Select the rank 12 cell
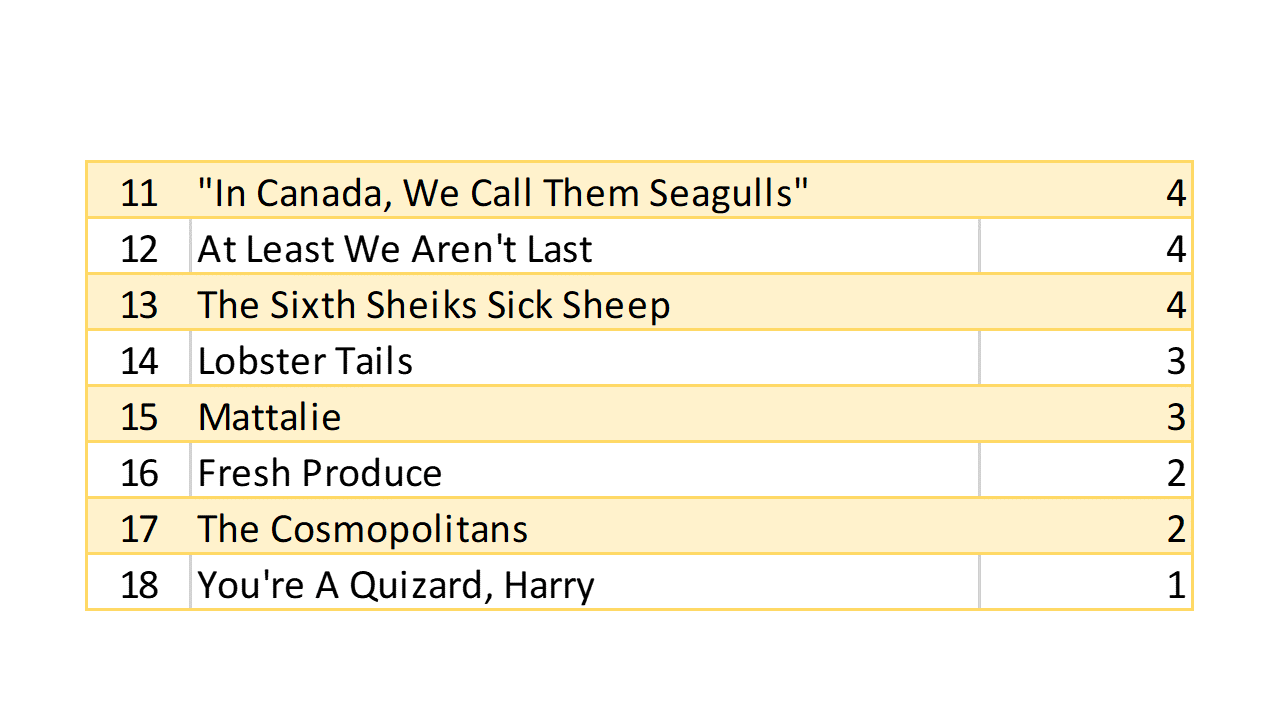Image resolution: width=1280 pixels, height=720 pixels. pos(139,248)
